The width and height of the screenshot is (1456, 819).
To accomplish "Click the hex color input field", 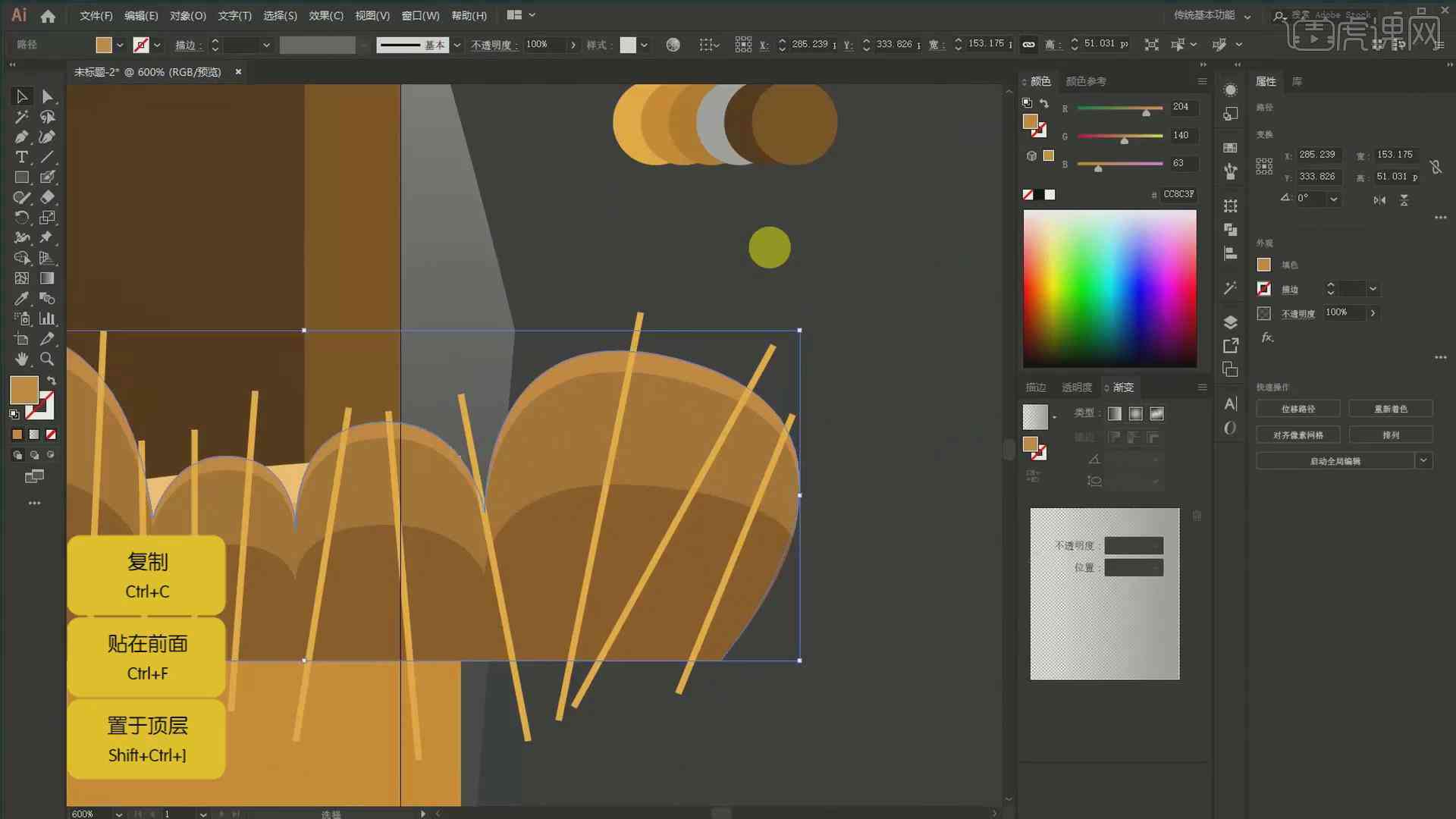I will [x=1178, y=193].
